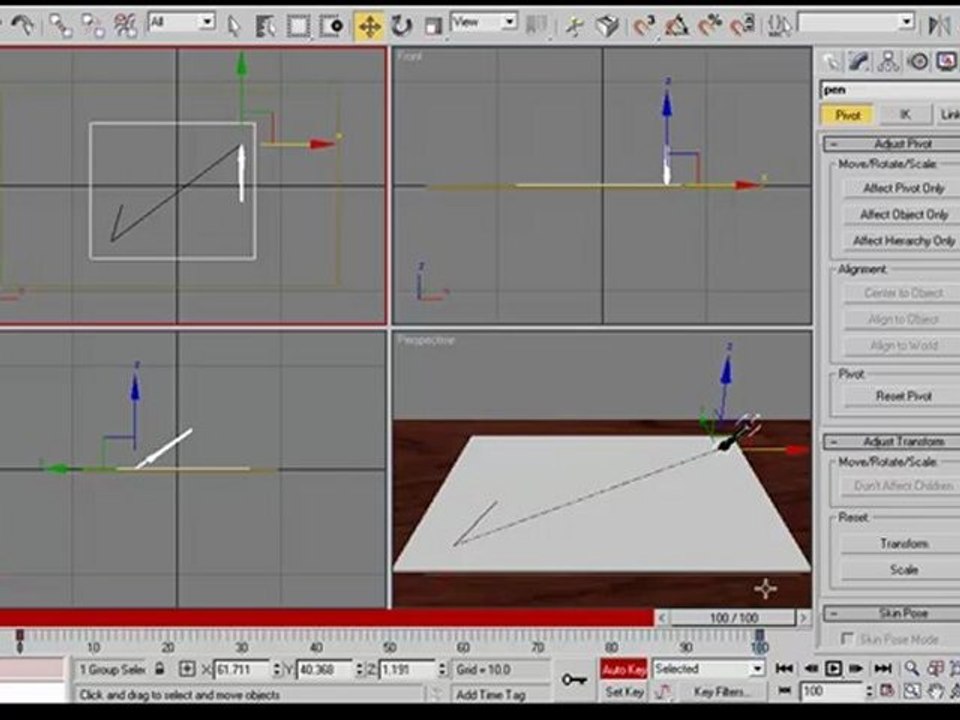
Task: Click the Select and Manipulate icon
Action: [574, 26]
